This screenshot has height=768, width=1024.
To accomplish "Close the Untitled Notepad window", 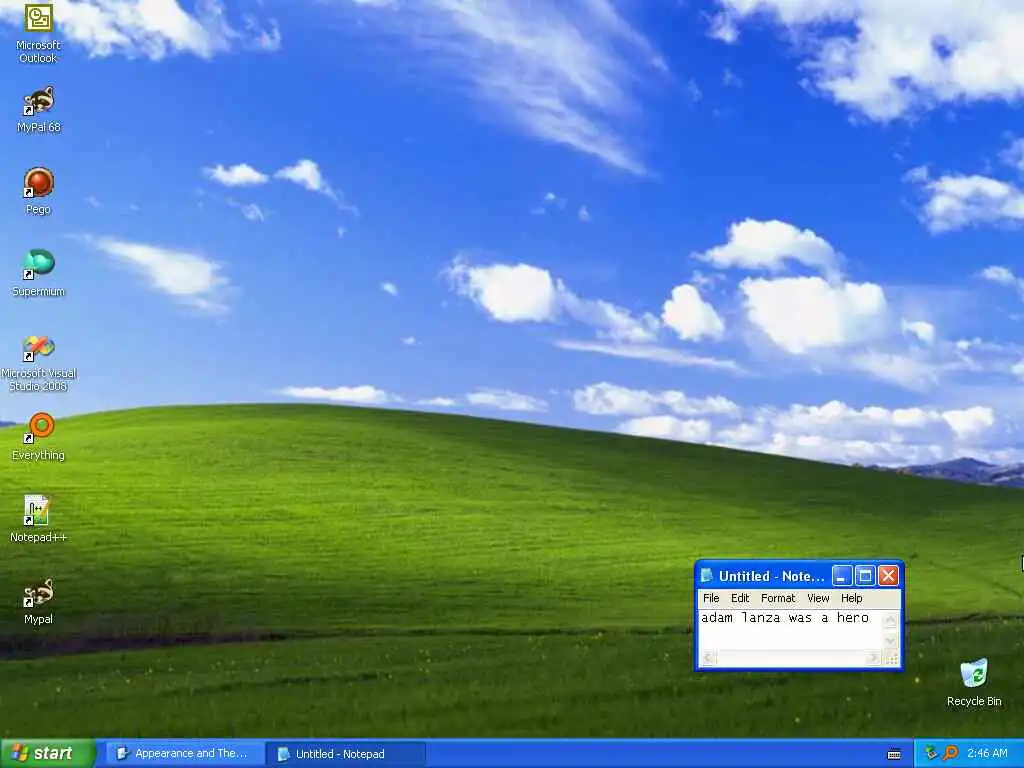I will (888, 575).
